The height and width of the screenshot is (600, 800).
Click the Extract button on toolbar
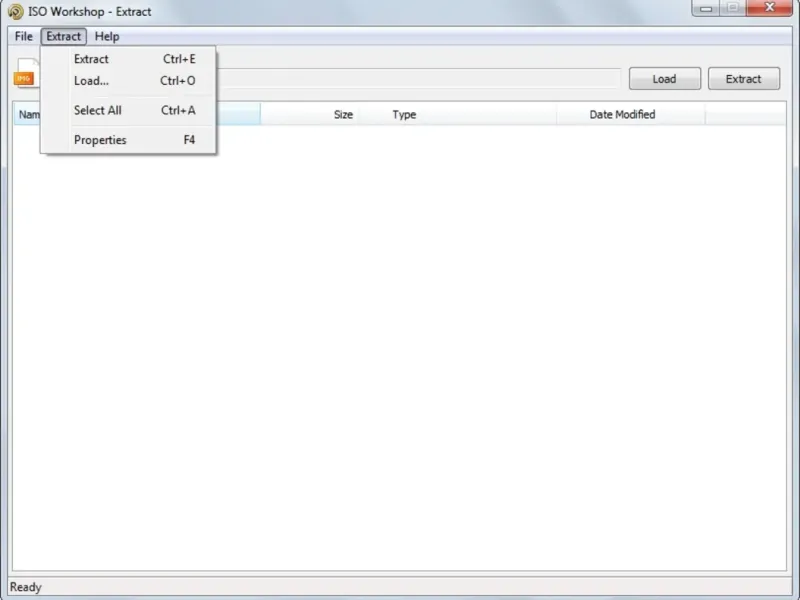click(x=743, y=79)
